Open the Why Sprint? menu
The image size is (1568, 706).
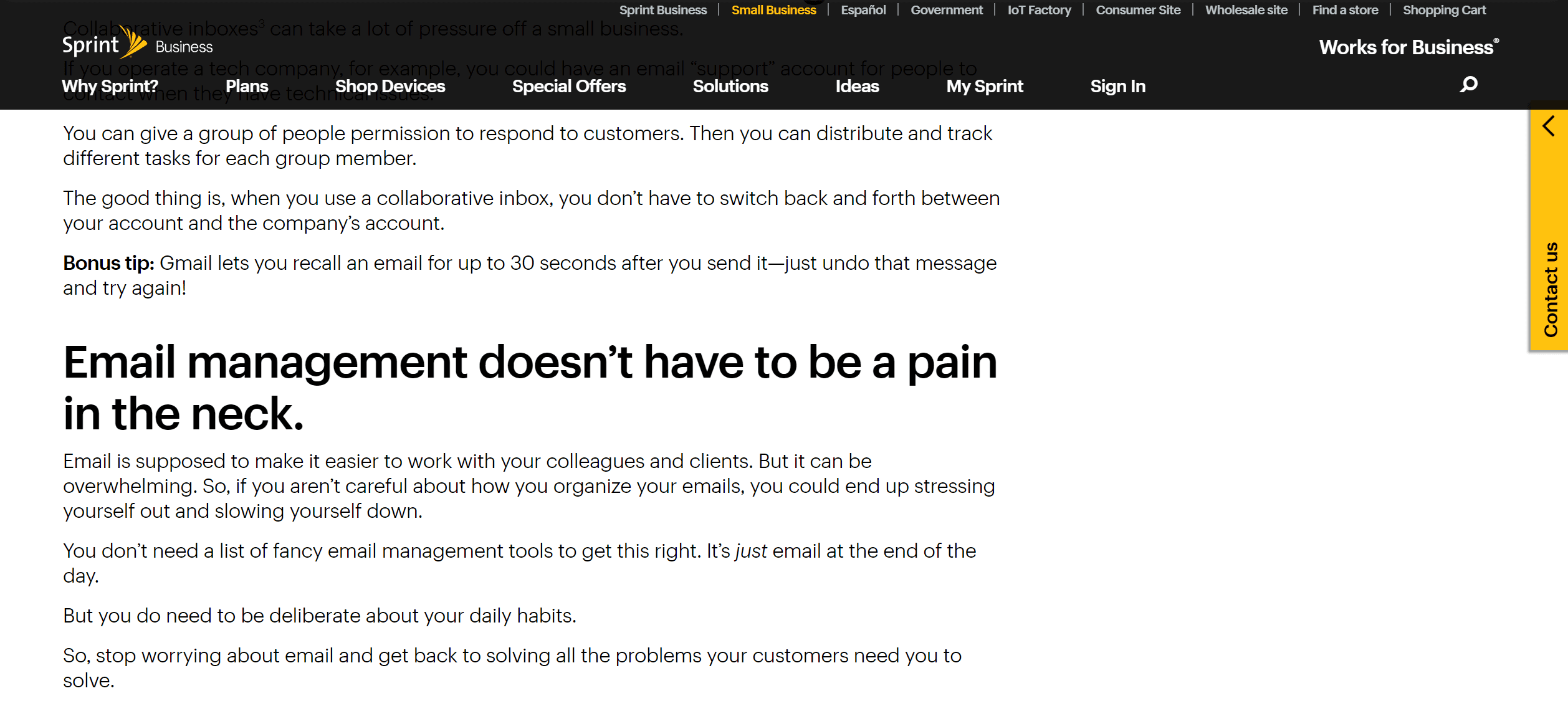pos(110,87)
